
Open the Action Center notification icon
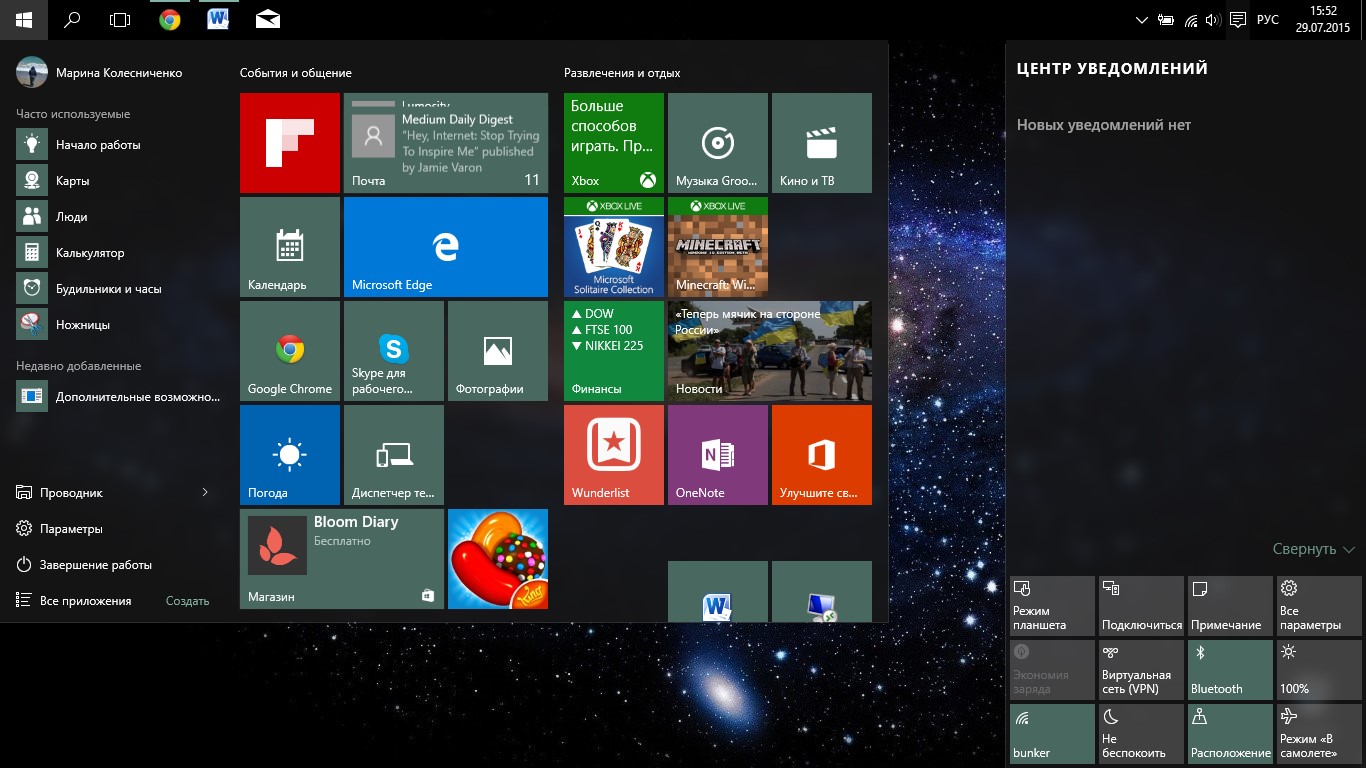[x=1238, y=19]
